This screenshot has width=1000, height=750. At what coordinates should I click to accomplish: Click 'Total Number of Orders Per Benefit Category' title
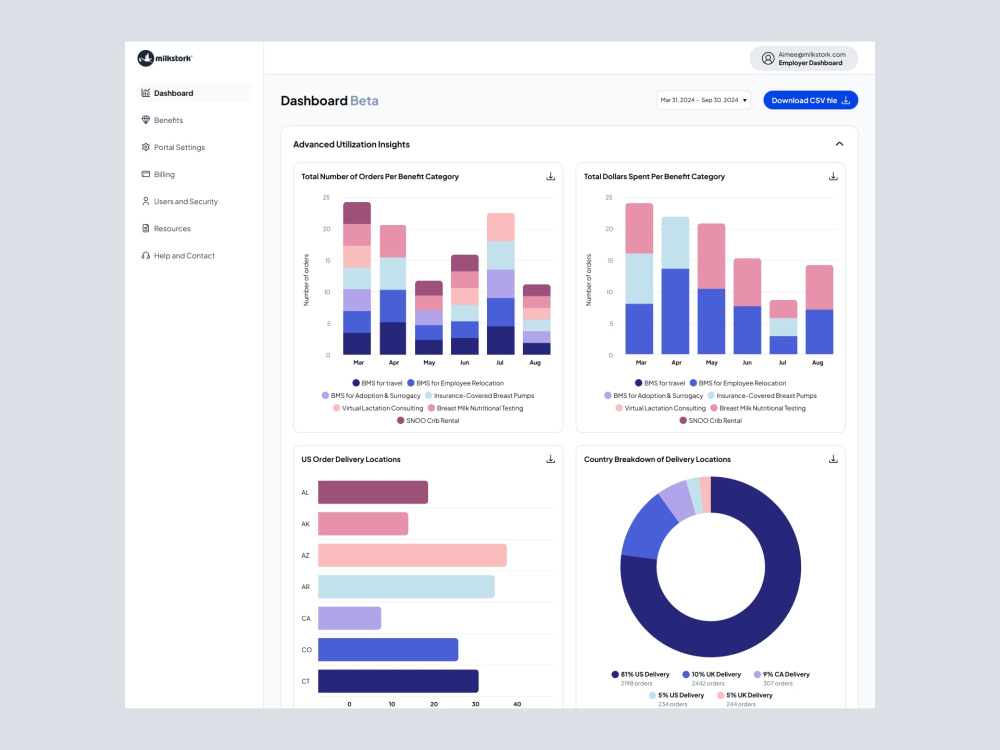(x=380, y=177)
